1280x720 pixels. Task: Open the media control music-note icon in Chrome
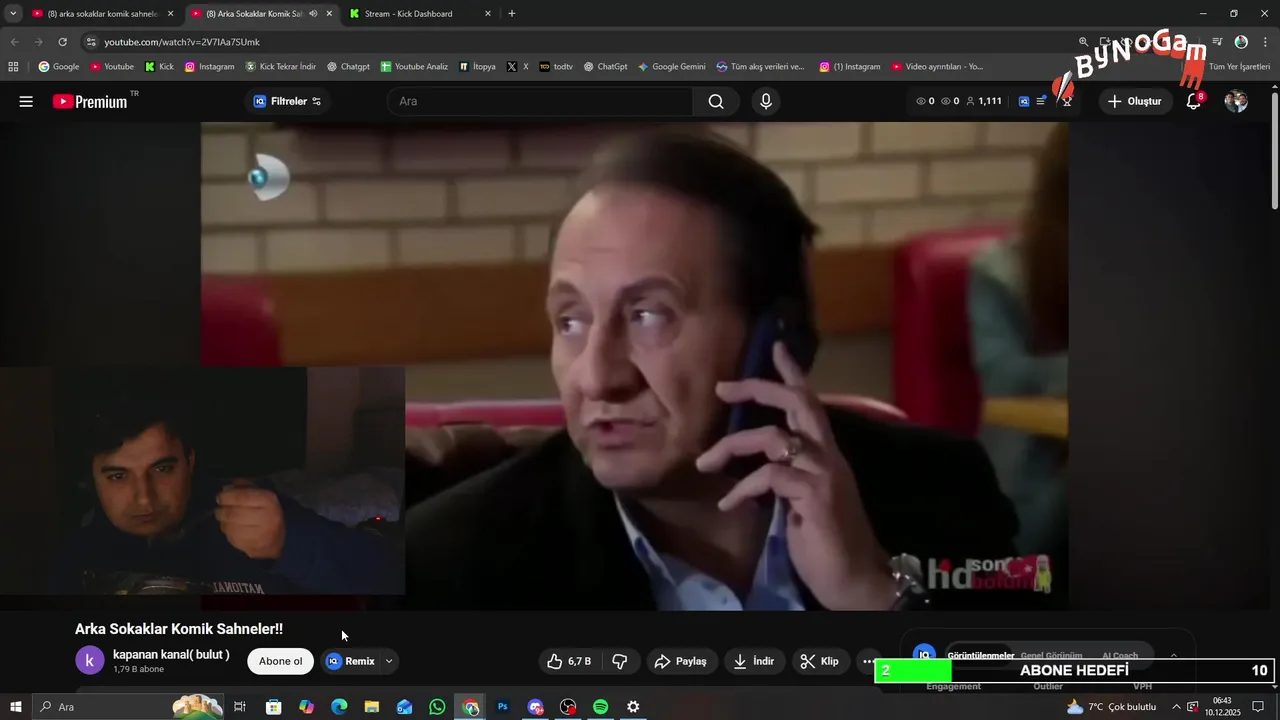tap(1217, 42)
